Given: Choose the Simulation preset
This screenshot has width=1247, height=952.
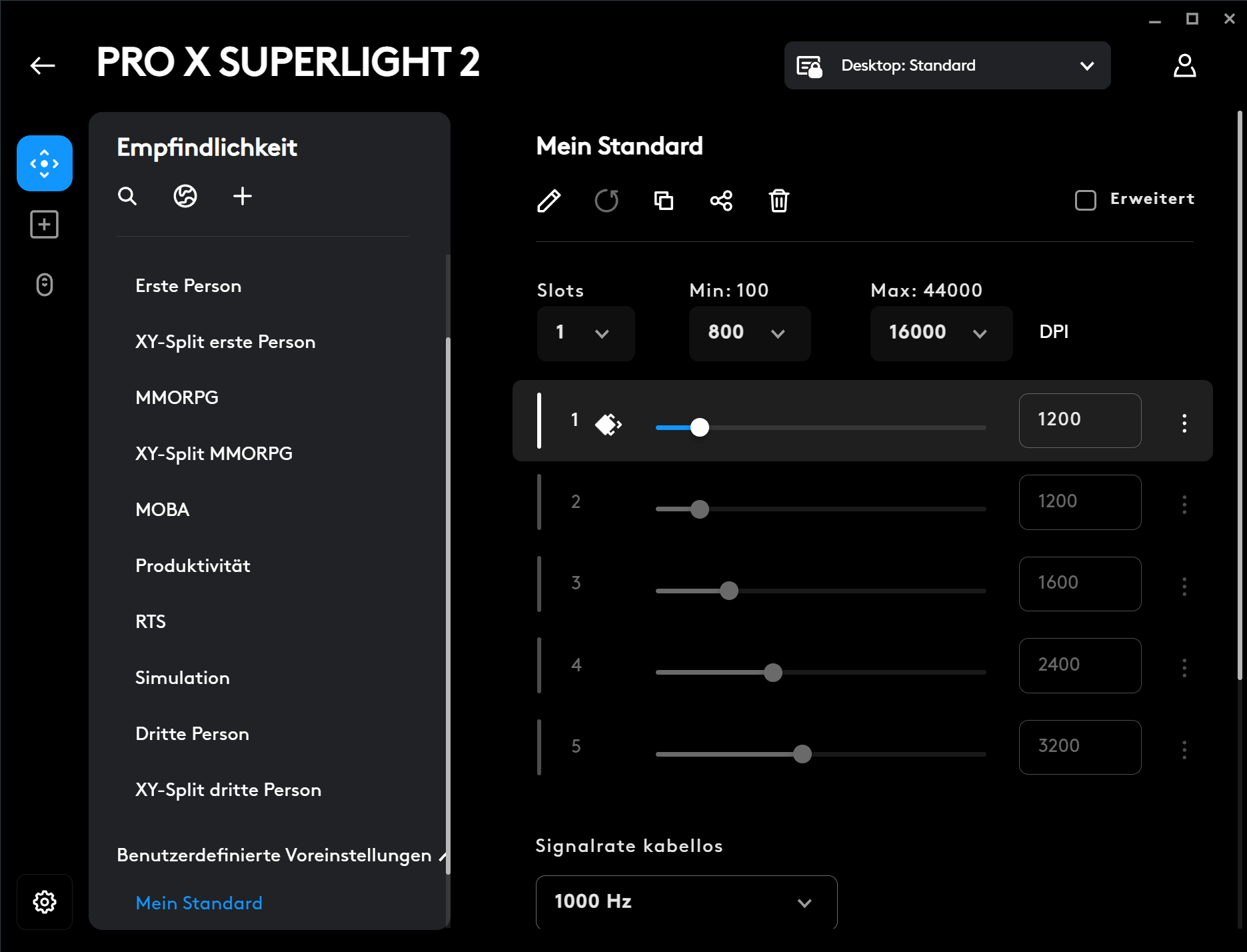Looking at the screenshot, I should point(183,678).
